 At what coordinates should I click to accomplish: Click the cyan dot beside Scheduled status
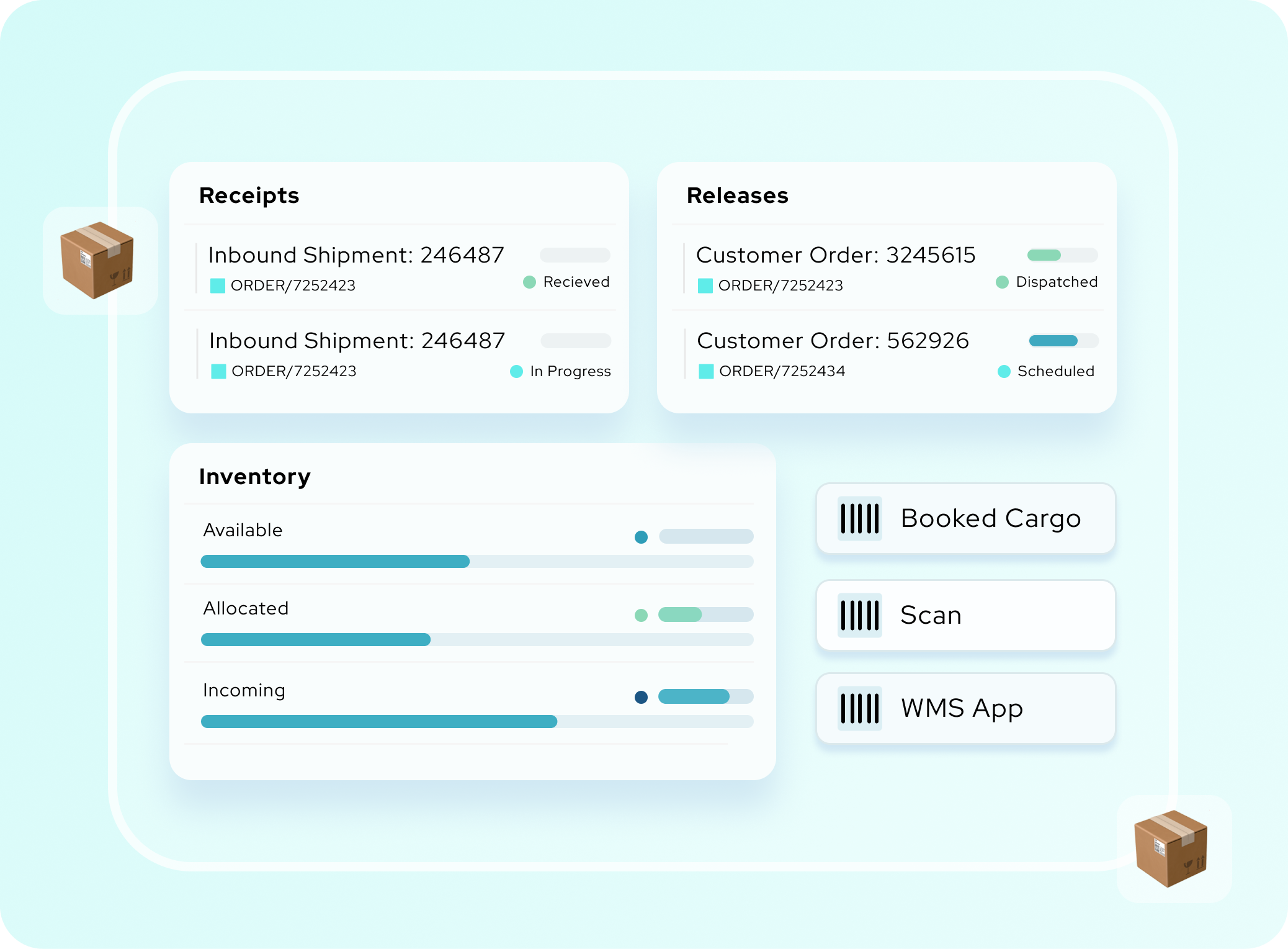click(1004, 372)
